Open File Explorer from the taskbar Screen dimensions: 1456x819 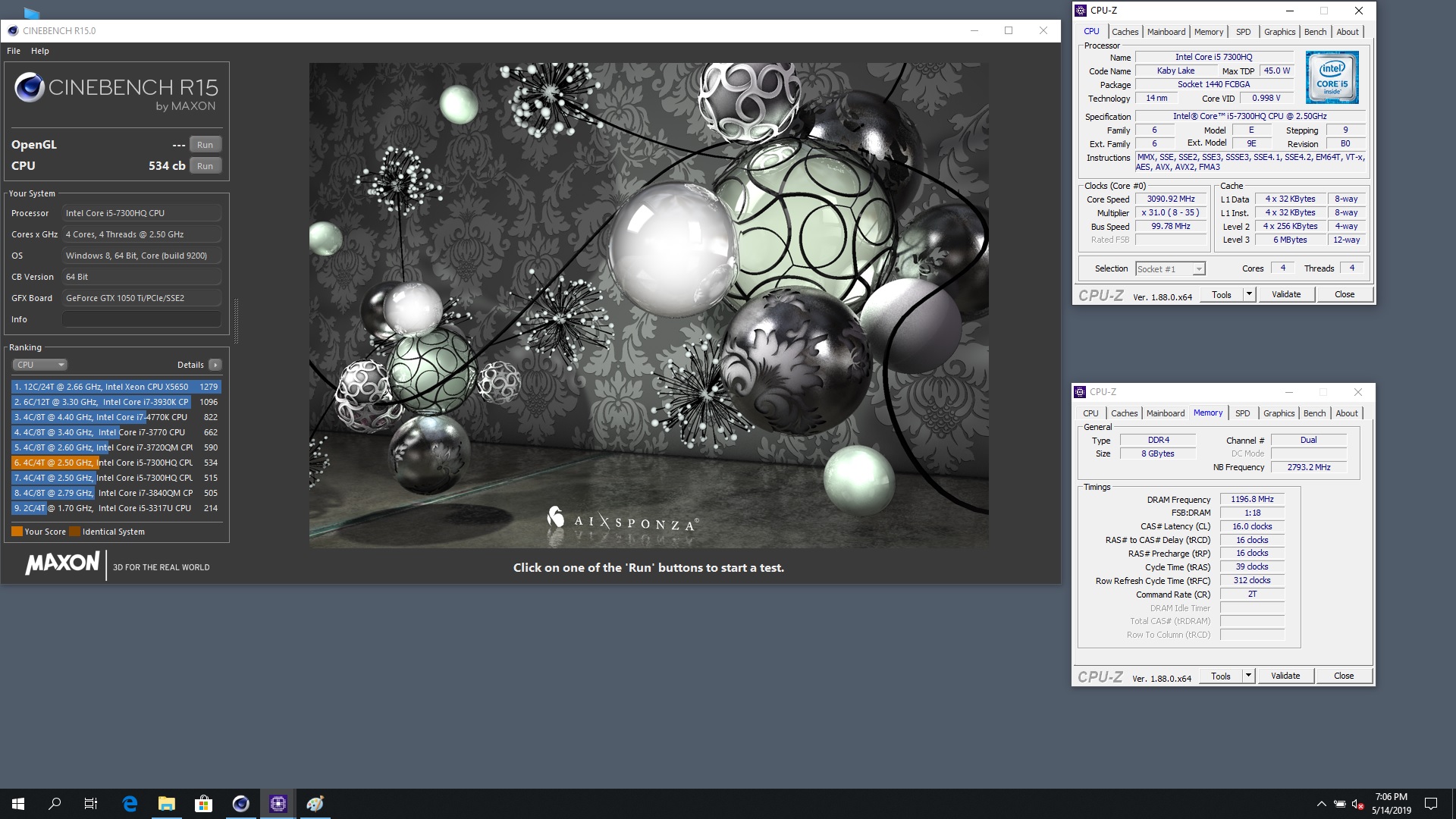[x=167, y=804]
